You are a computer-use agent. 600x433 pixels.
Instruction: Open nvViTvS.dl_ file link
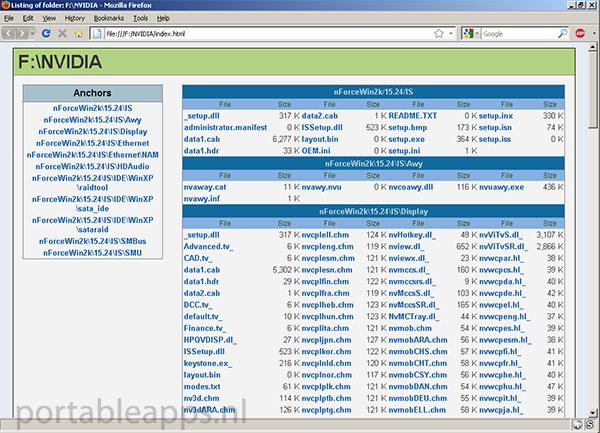click(x=501, y=235)
